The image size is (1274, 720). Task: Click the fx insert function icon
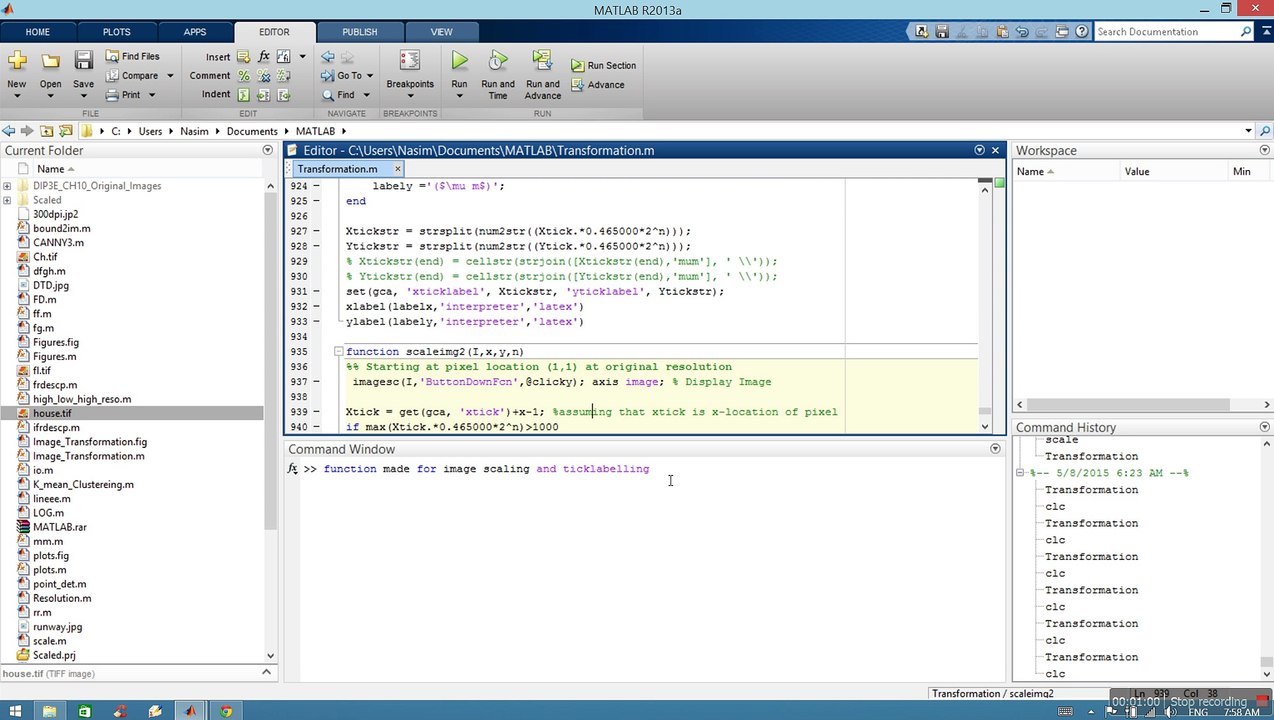(x=264, y=57)
